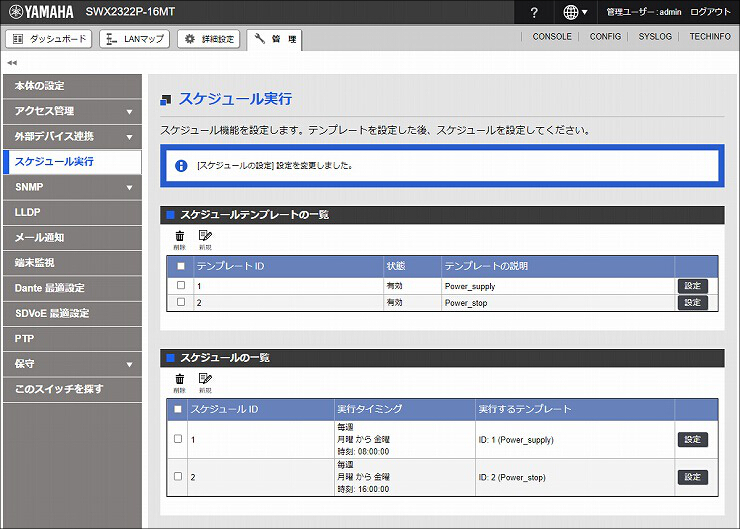Check the schedule 1 checkbox
Image resolution: width=740 pixels, height=529 pixels.
(x=178, y=439)
